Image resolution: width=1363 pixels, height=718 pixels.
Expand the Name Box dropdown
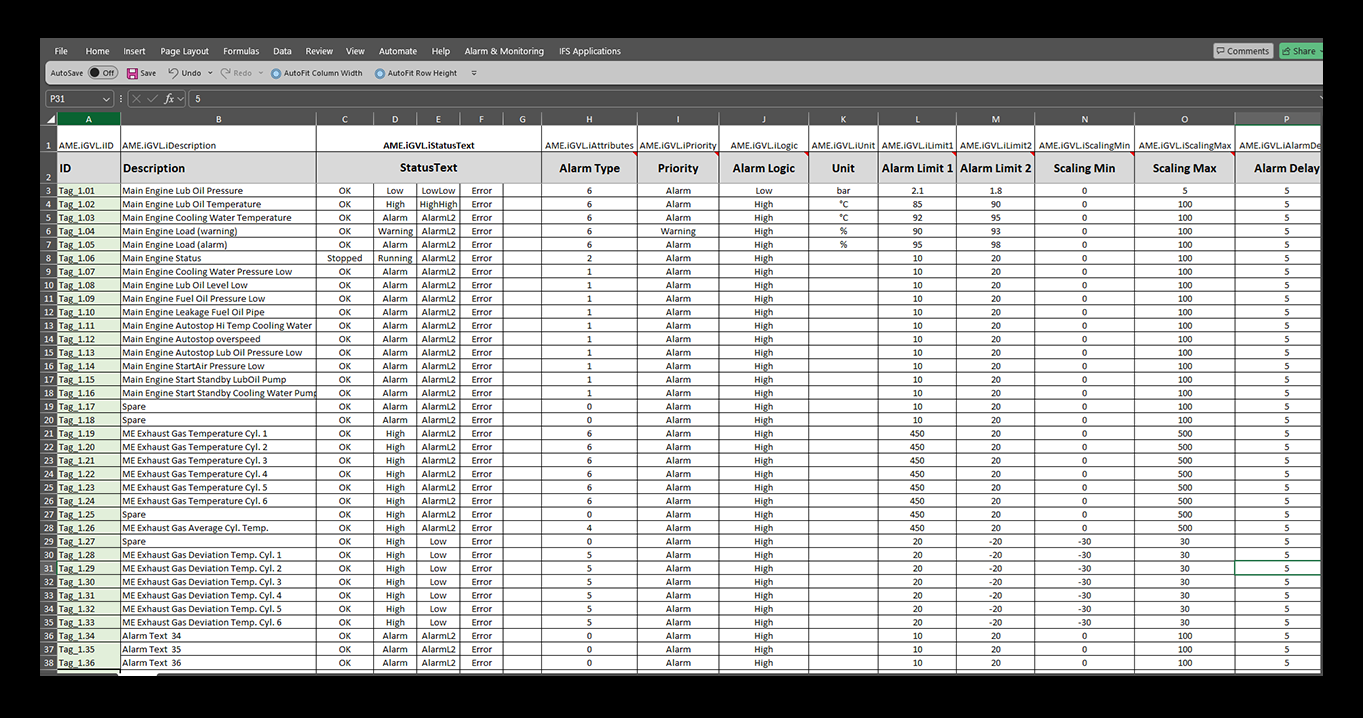[x=106, y=99]
